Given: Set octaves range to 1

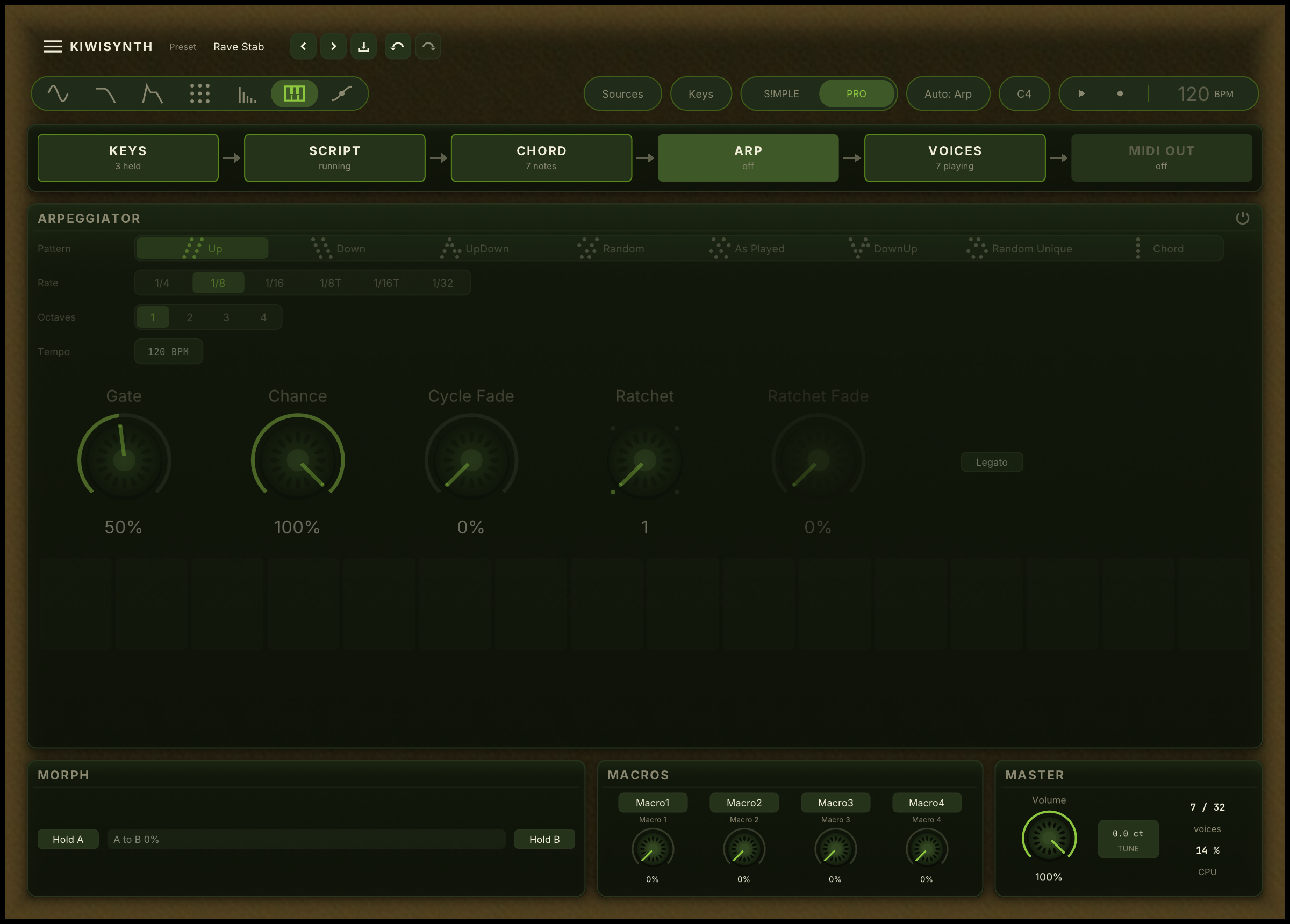Looking at the screenshot, I should point(153,317).
